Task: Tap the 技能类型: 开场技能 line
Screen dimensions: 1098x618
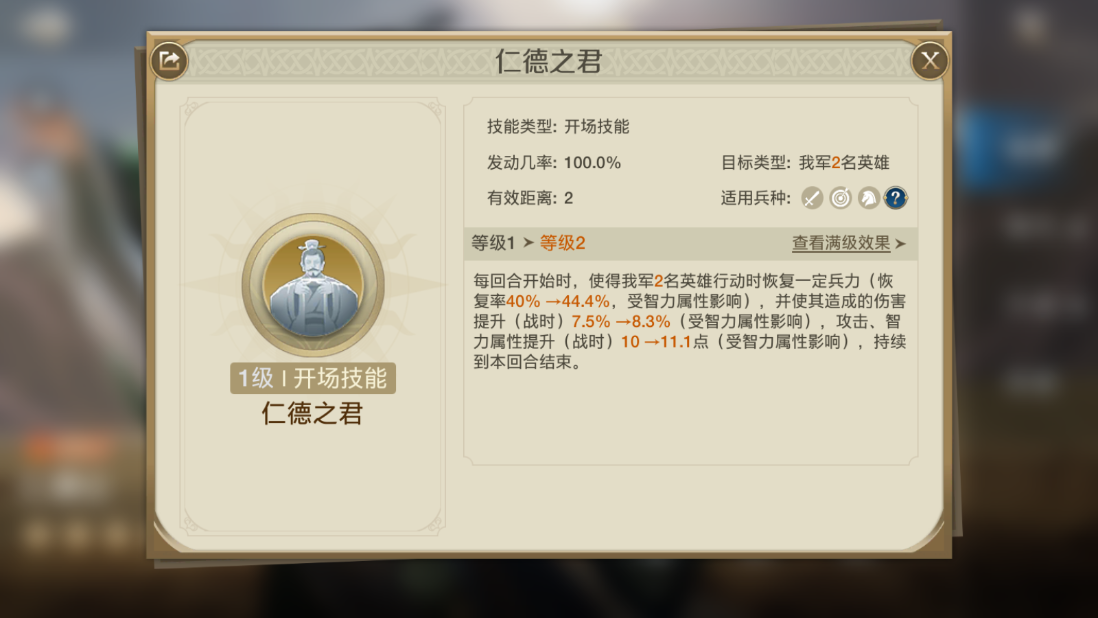Action: point(558,127)
